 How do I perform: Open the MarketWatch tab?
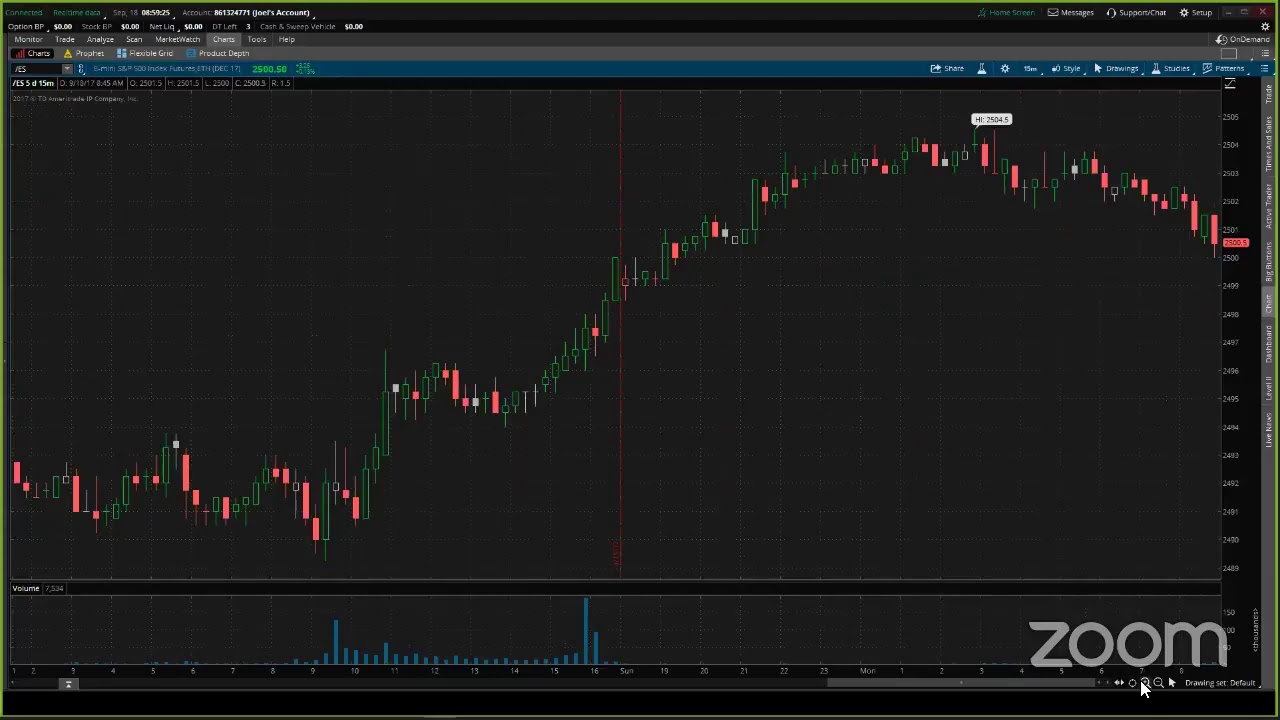177,39
